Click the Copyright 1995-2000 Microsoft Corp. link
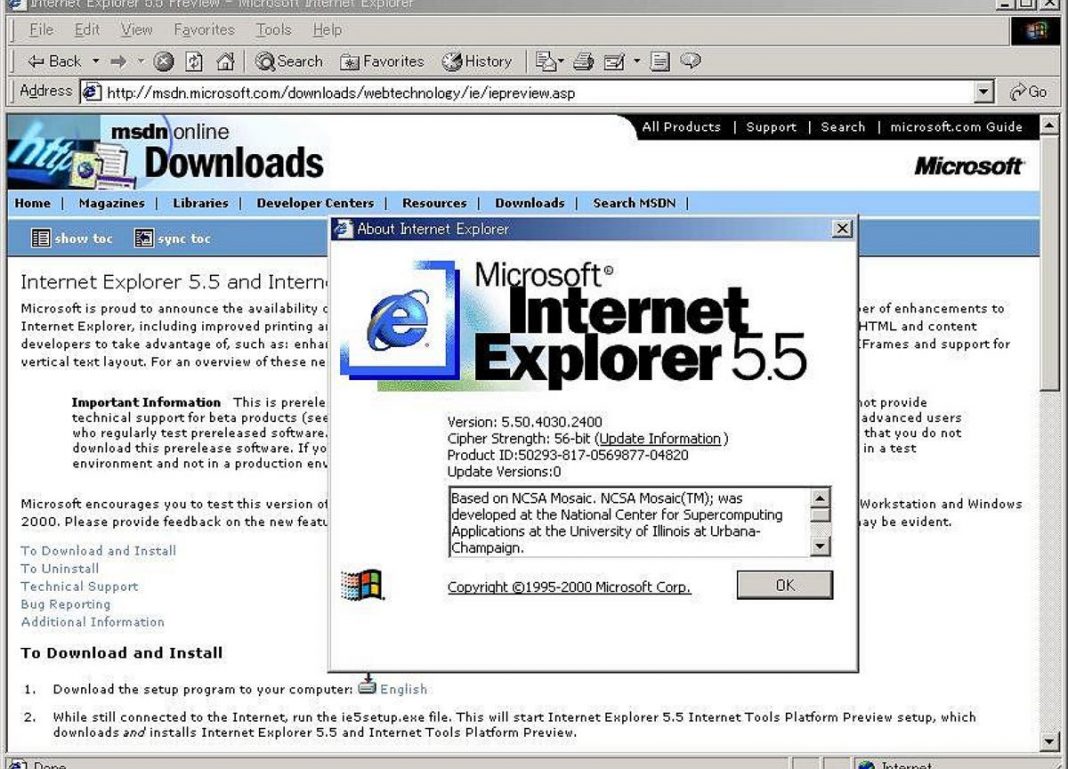 pyautogui.click(x=569, y=586)
